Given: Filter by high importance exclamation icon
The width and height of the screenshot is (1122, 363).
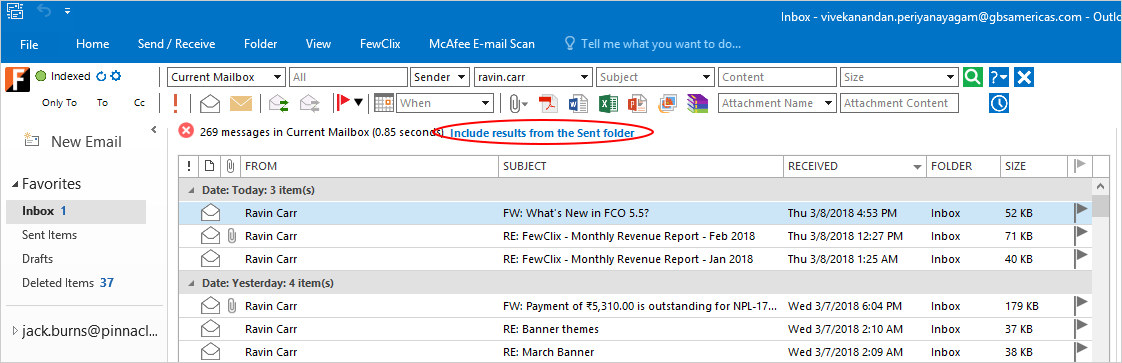Looking at the screenshot, I should coord(176,103).
